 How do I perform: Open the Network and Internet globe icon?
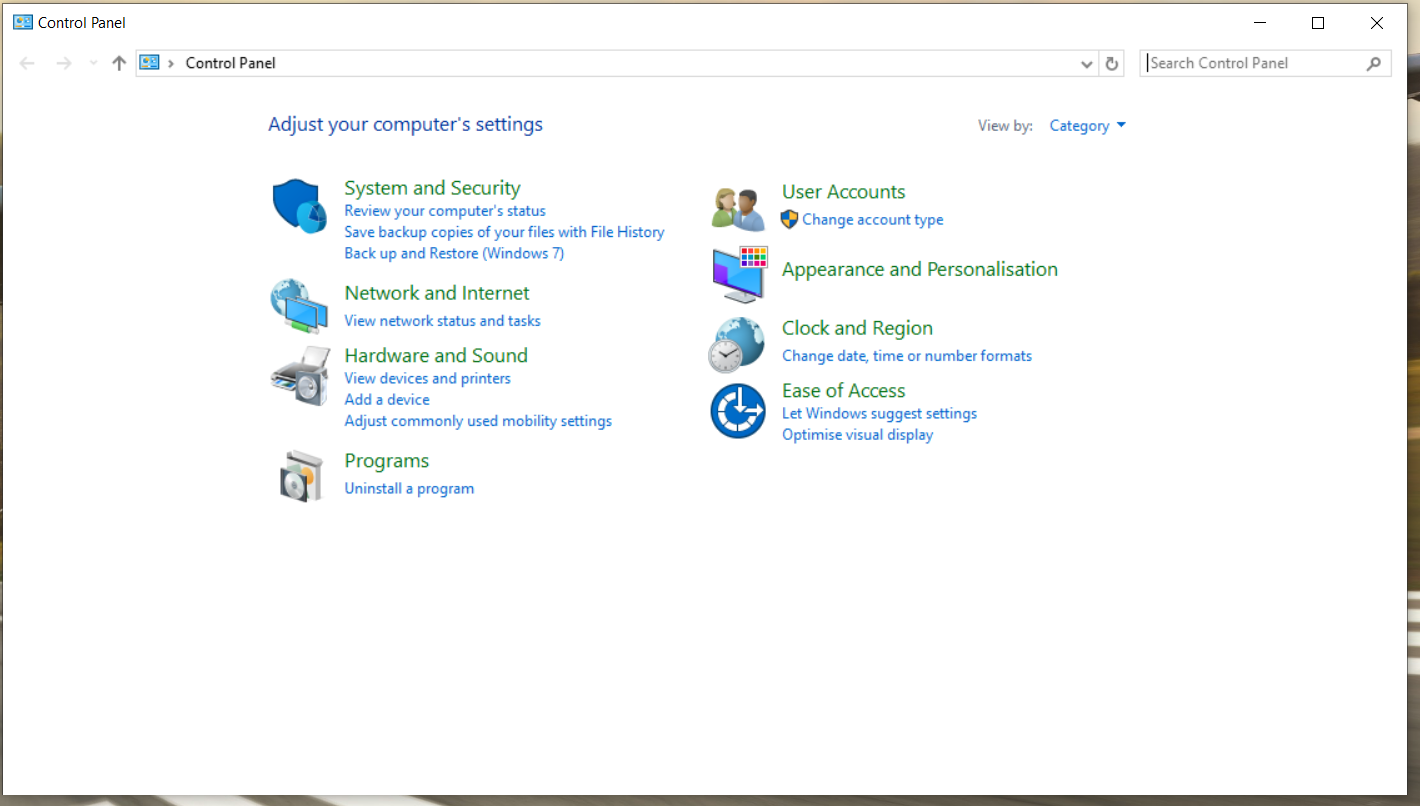[x=299, y=306]
